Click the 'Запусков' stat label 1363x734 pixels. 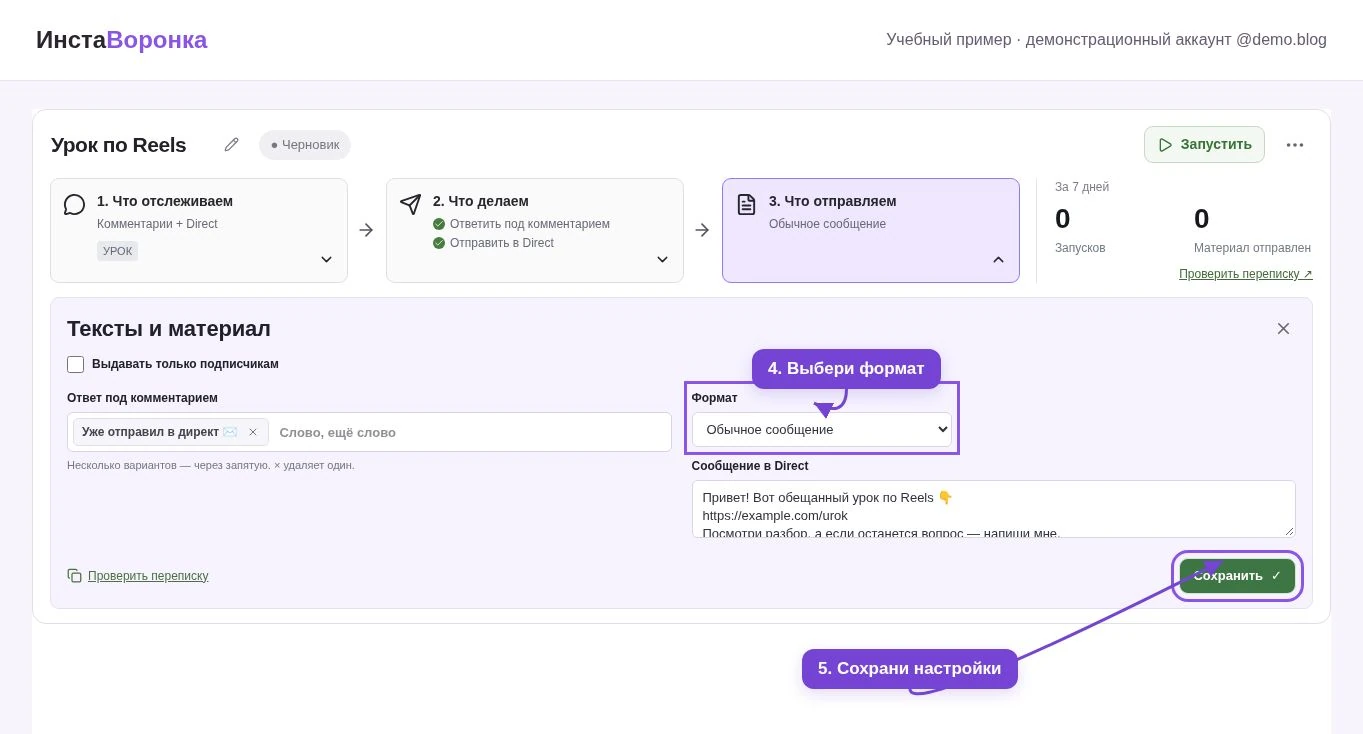pos(1080,248)
